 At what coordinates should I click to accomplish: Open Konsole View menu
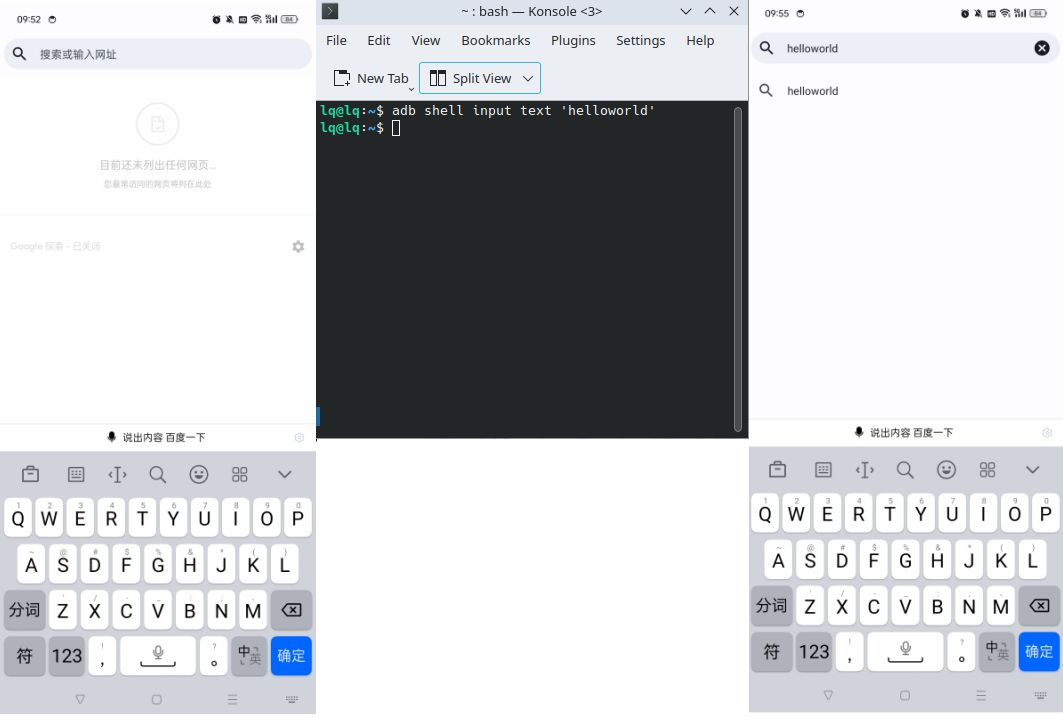tap(426, 41)
